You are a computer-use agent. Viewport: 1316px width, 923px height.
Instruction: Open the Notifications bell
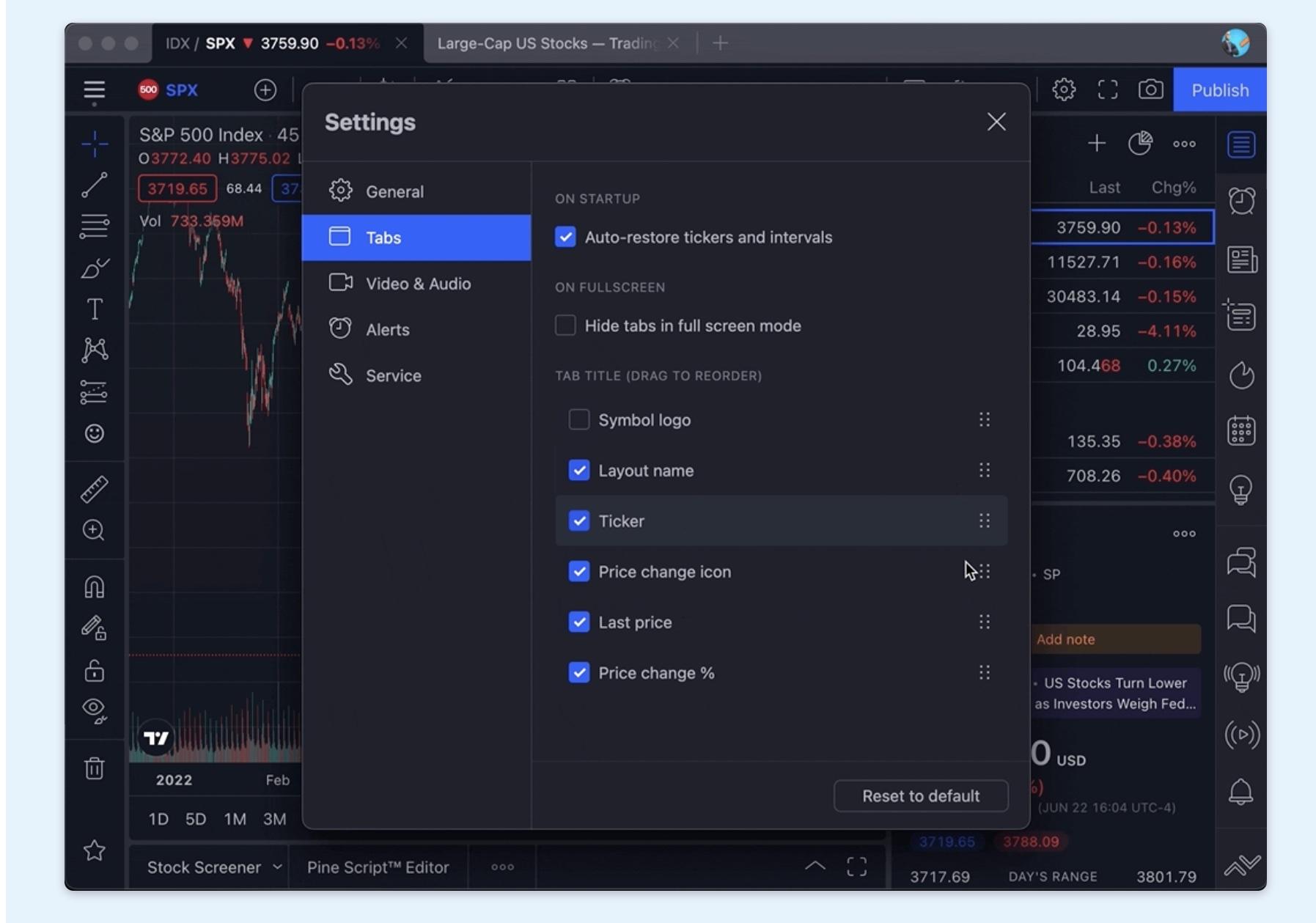tap(1240, 793)
